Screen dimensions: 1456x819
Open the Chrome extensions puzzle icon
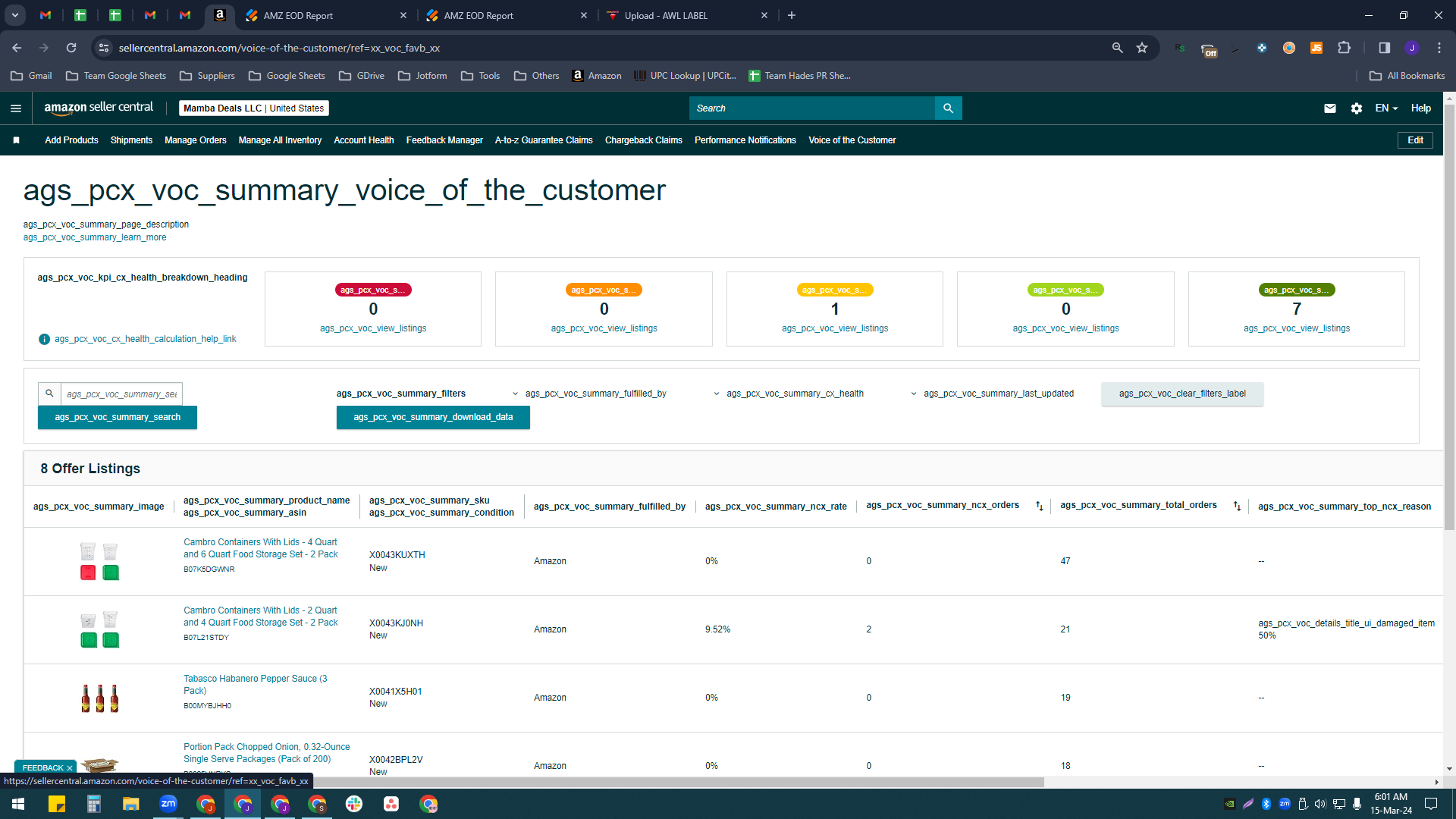[1344, 48]
